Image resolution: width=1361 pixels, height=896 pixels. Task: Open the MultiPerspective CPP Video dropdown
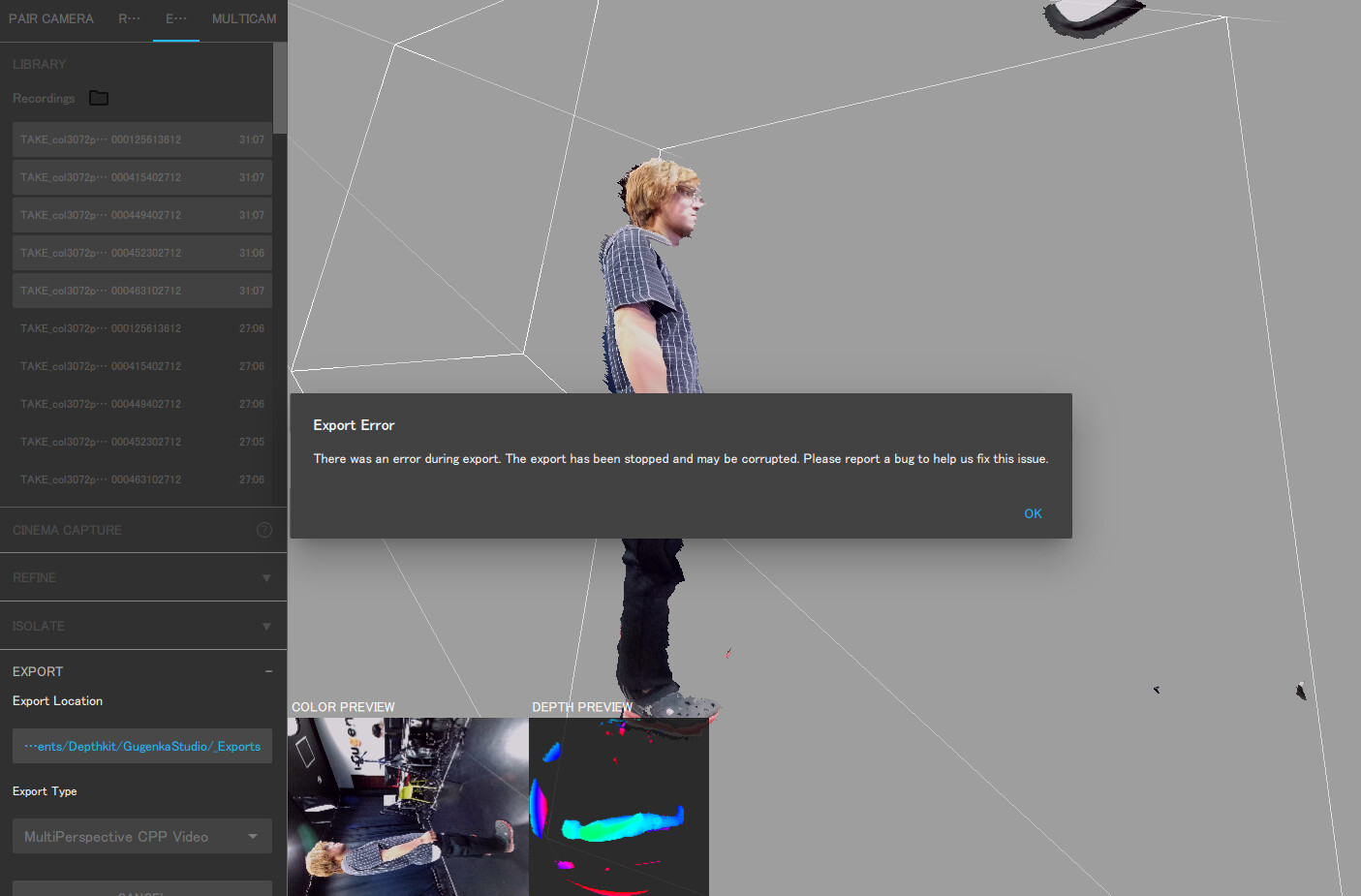141,836
